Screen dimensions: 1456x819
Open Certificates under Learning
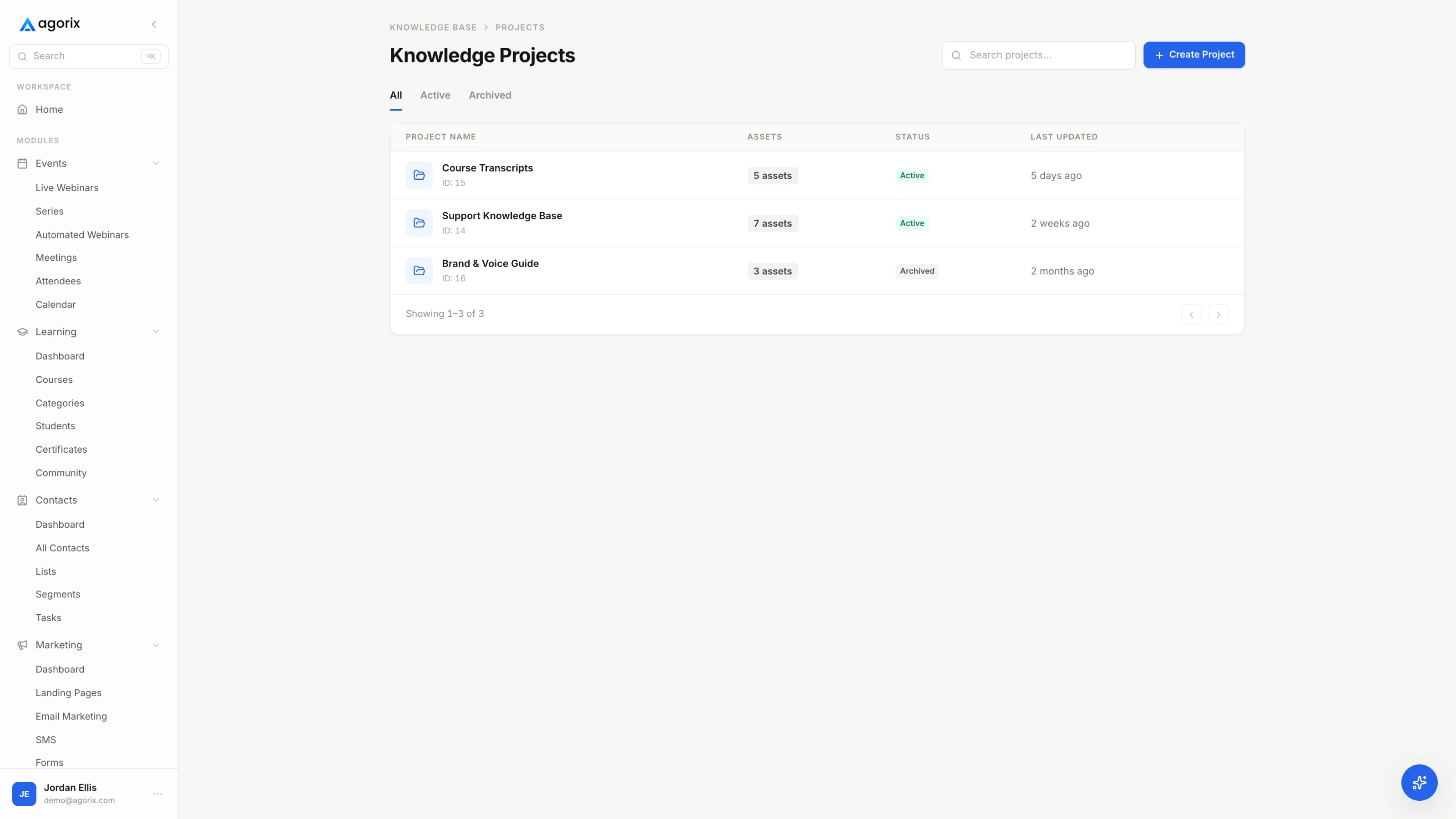(61, 450)
